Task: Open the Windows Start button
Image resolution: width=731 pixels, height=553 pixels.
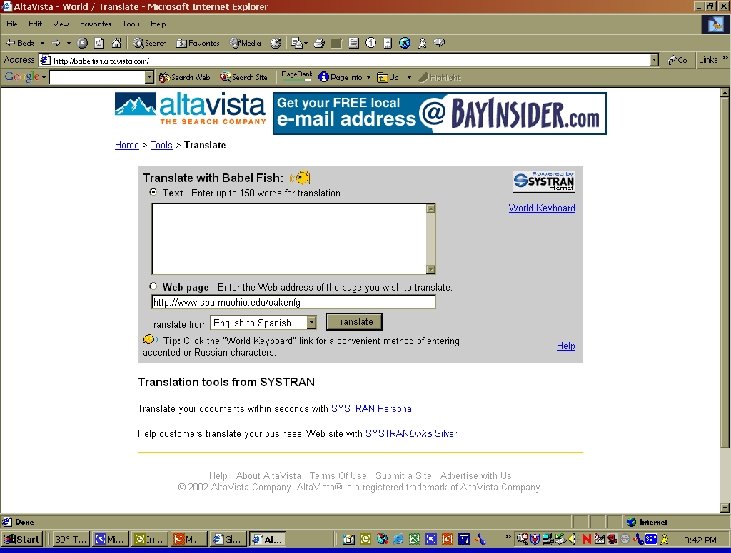Action: (22, 539)
